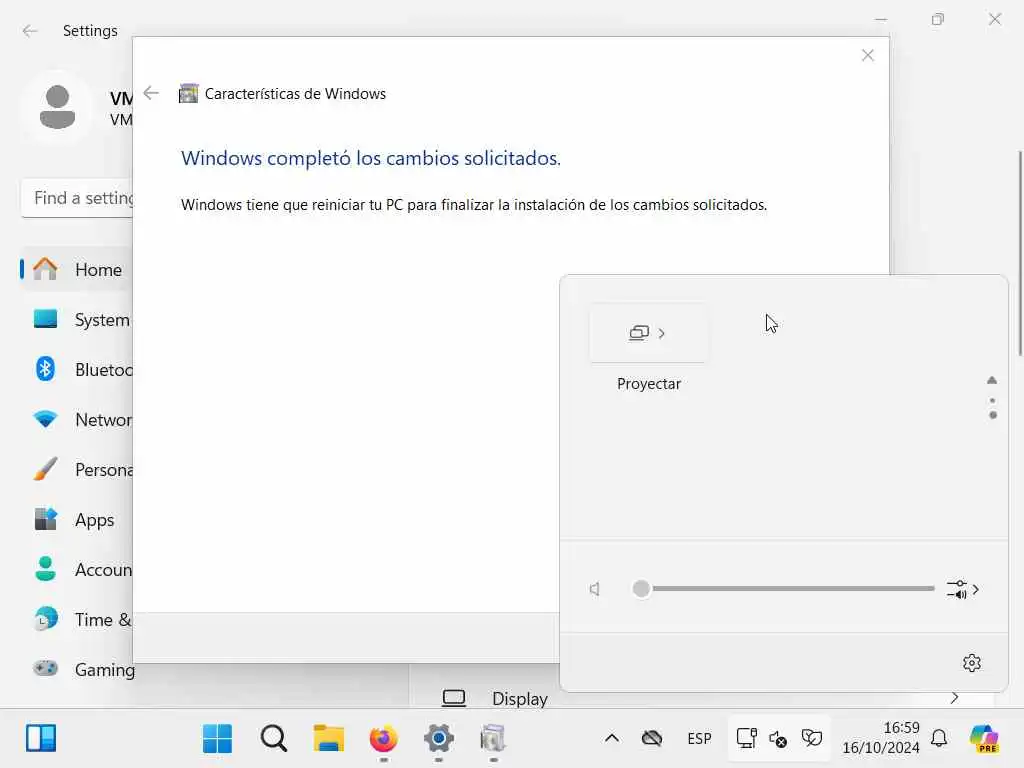Launch Copilot preview from the taskbar

tap(984, 739)
